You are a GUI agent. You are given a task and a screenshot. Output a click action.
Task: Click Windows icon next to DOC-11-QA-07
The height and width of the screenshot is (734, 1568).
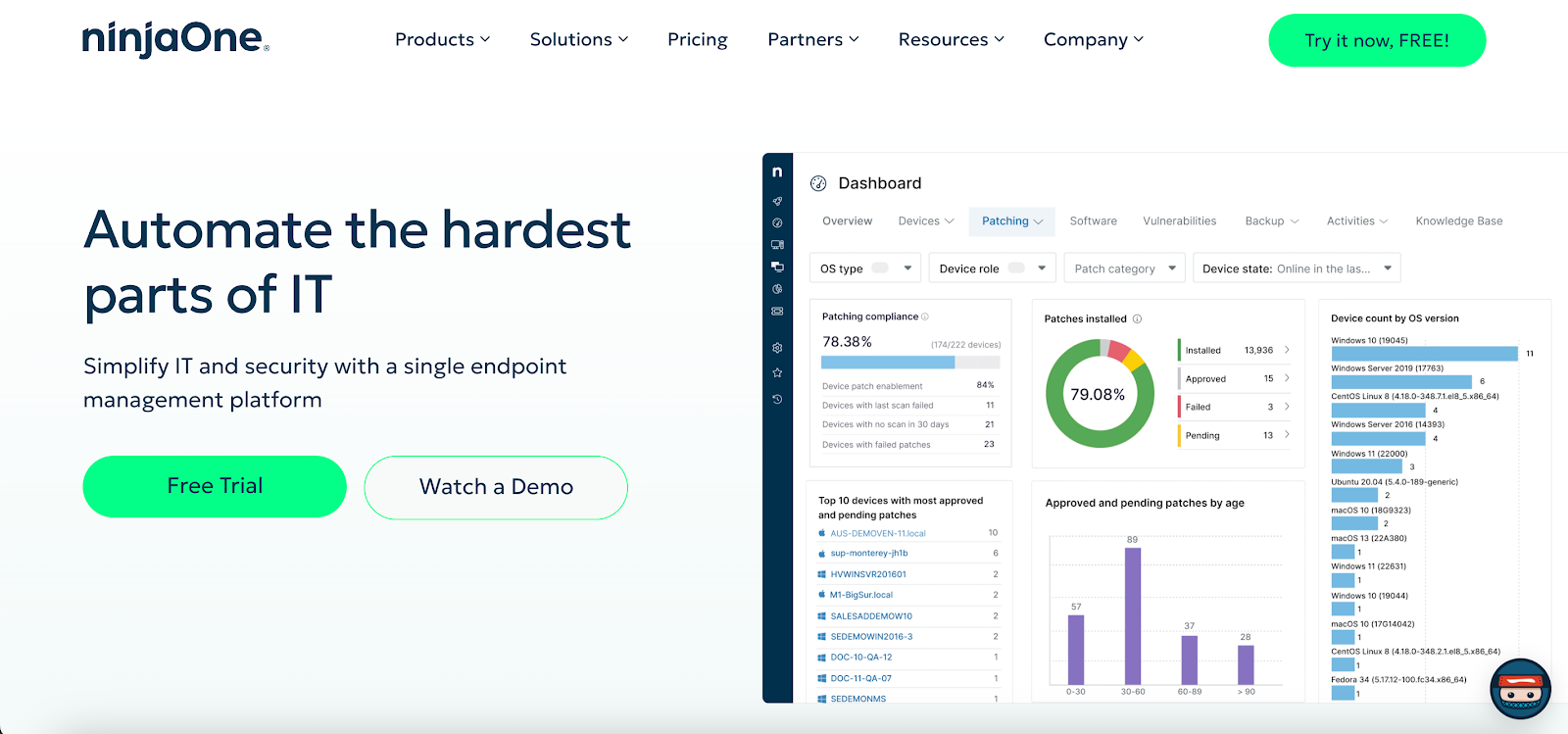(x=822, y=678)
